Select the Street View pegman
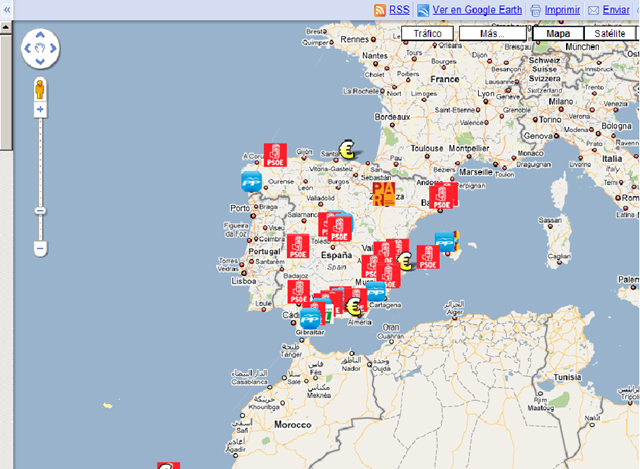 40,89
